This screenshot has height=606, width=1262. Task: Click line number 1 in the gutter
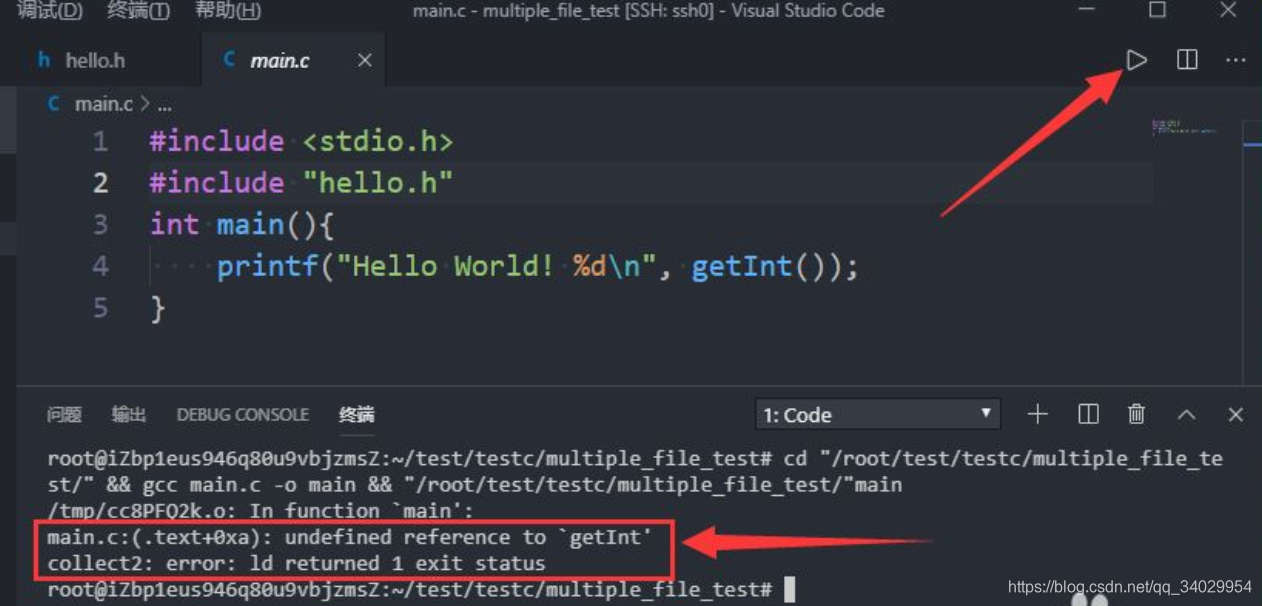click(100, 142)
